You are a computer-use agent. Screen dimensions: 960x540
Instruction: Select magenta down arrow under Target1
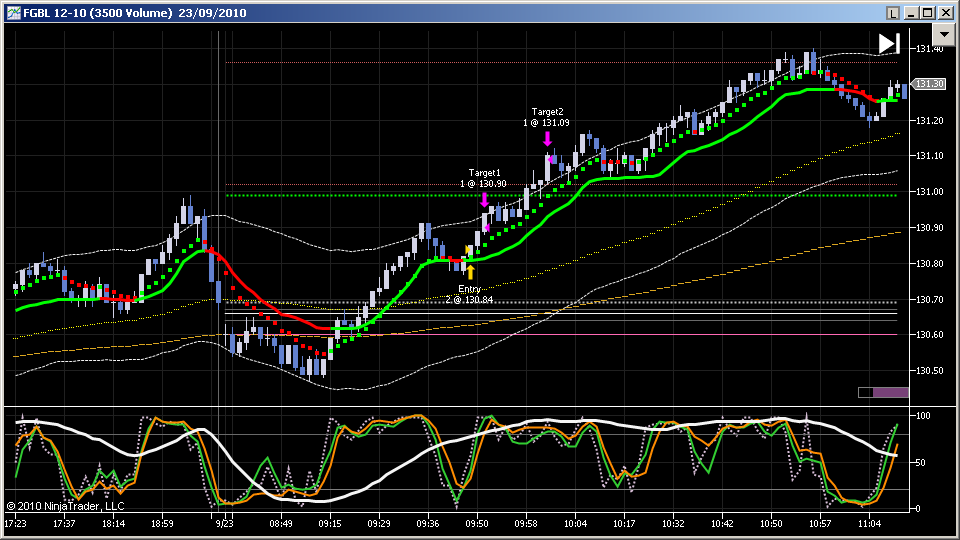(x=484, y=200)
